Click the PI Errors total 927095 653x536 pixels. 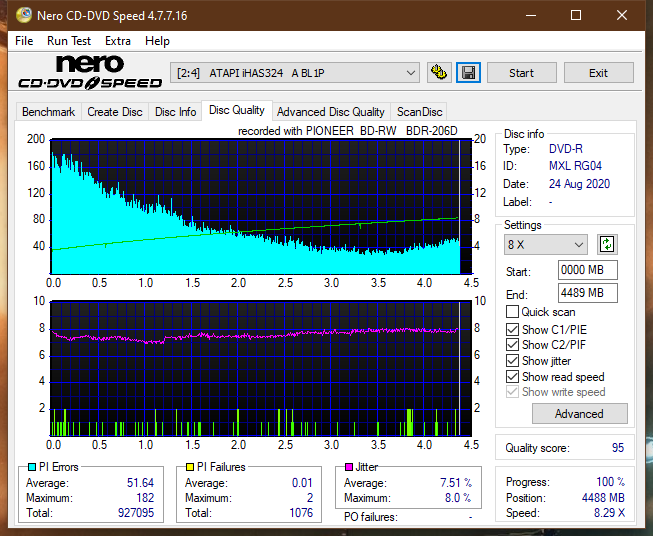click(x=136, y=512)
